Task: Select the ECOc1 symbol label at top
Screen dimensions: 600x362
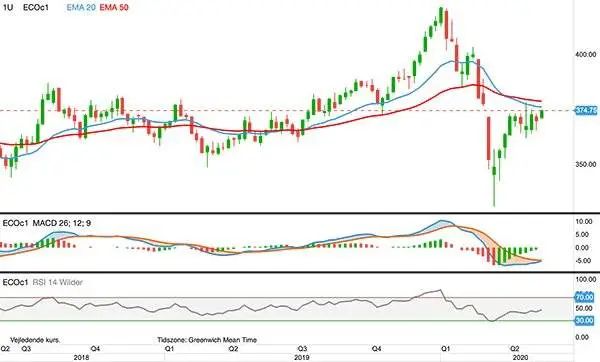Action: point(36,7)
